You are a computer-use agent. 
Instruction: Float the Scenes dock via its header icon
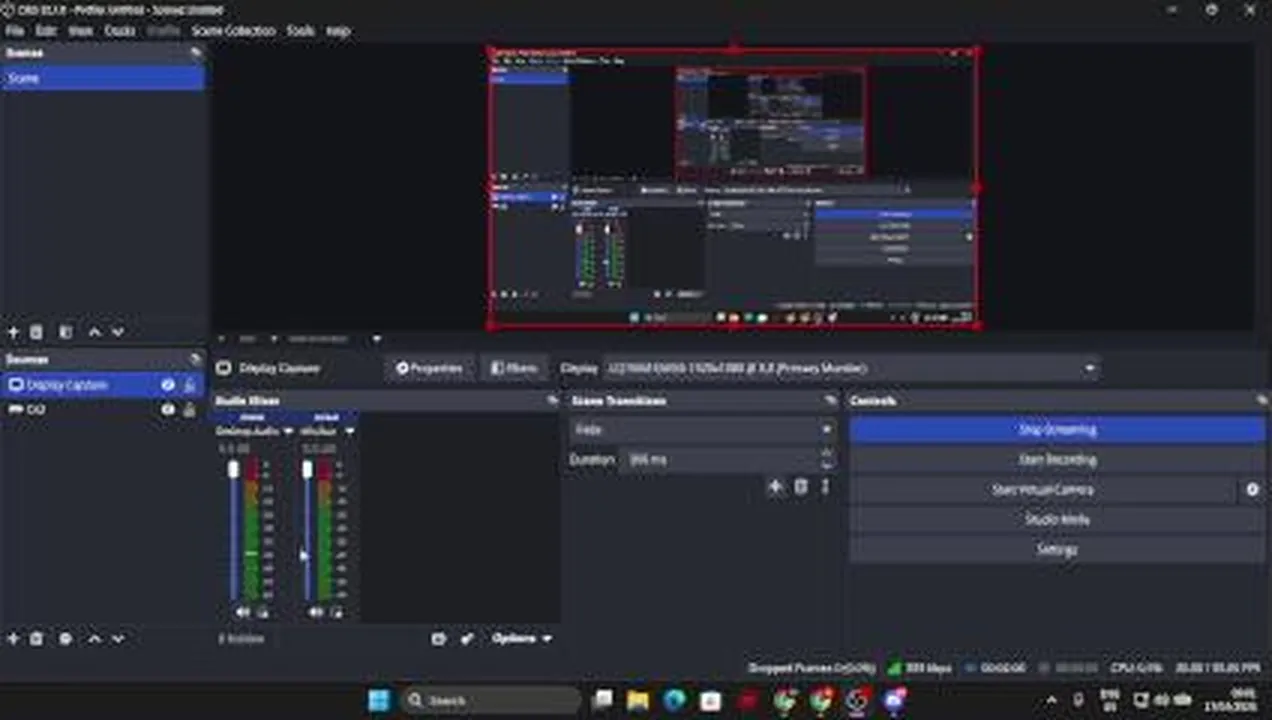(x=196, y=53)
